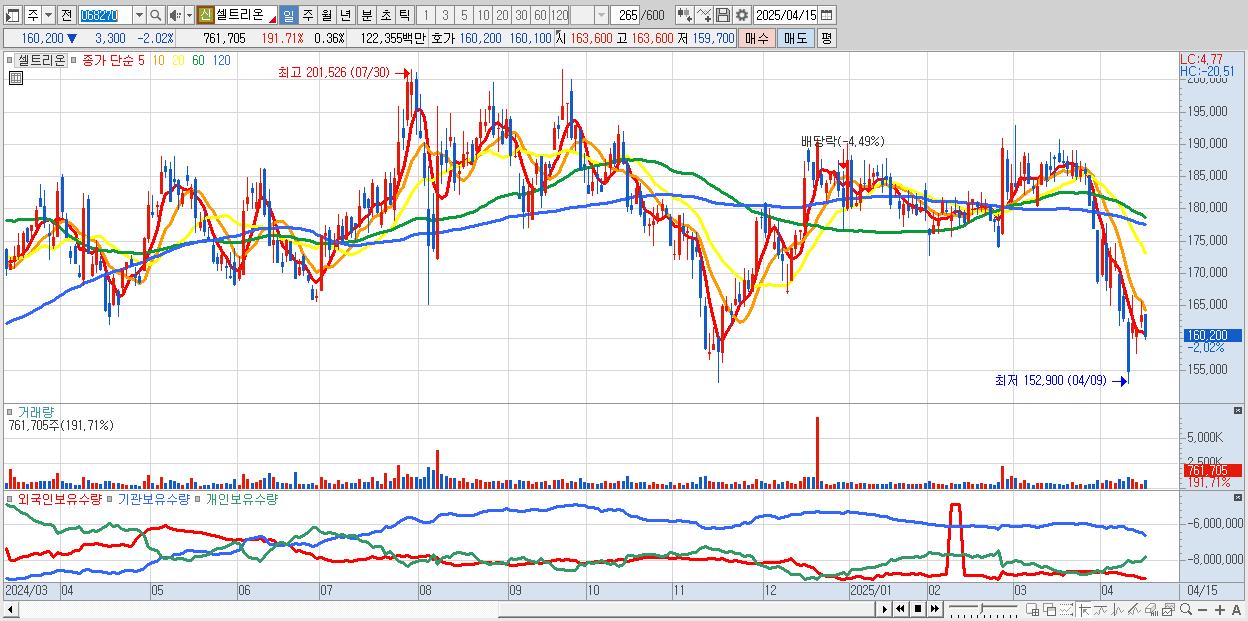Click the 매도 (sell) button

[x=796, y=38]
